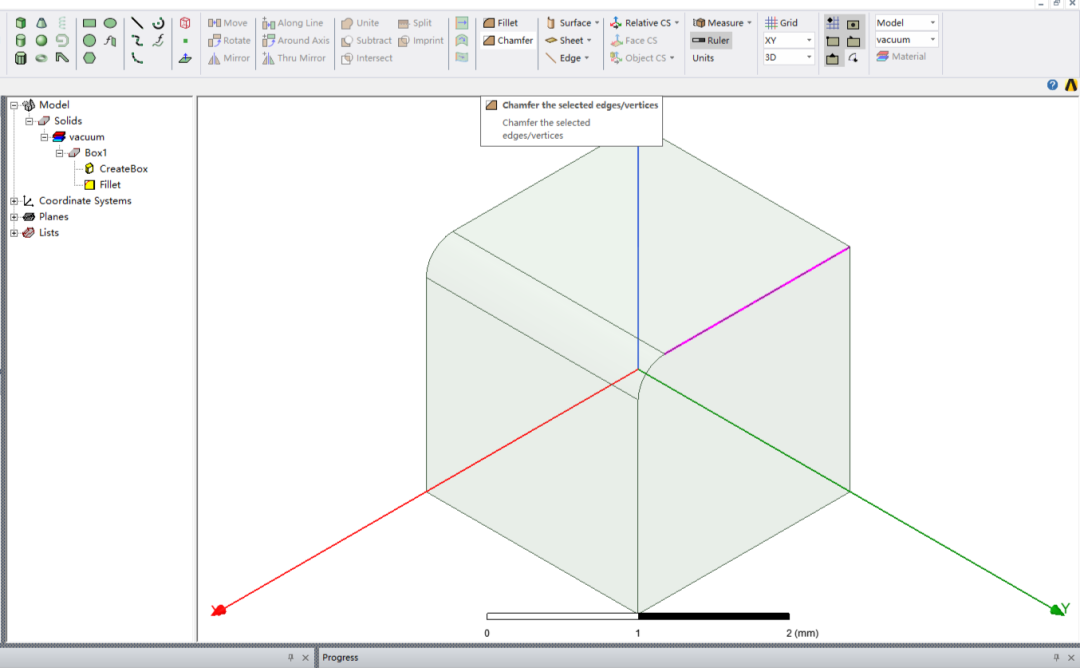
Task: Click the Move button
Action: 227,23
